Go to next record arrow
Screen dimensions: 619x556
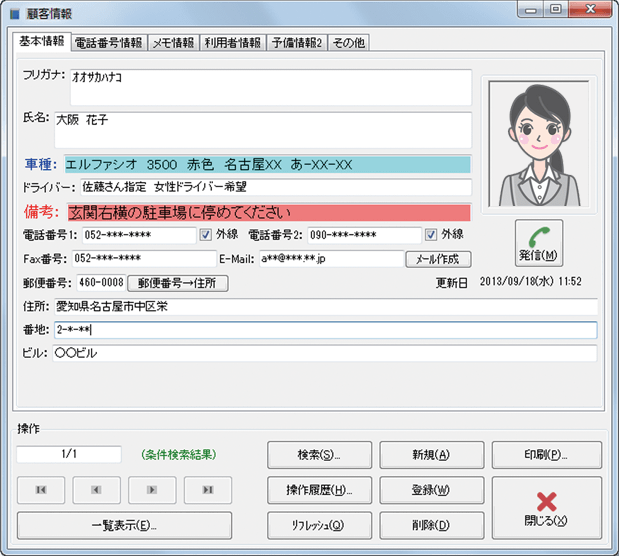pos(152,490)
